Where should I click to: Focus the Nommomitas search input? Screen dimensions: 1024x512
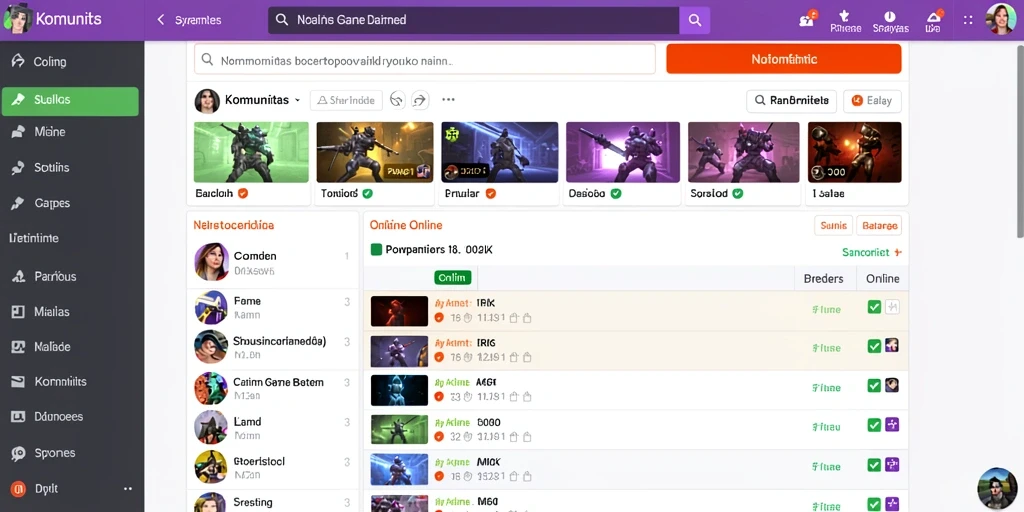pyautogui.click(x=424, y=59)
